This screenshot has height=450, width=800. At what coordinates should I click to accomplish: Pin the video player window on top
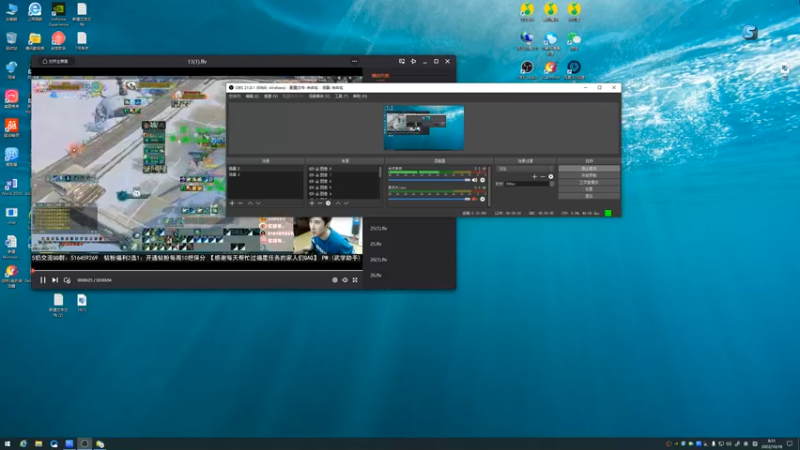tap(413, 61)
